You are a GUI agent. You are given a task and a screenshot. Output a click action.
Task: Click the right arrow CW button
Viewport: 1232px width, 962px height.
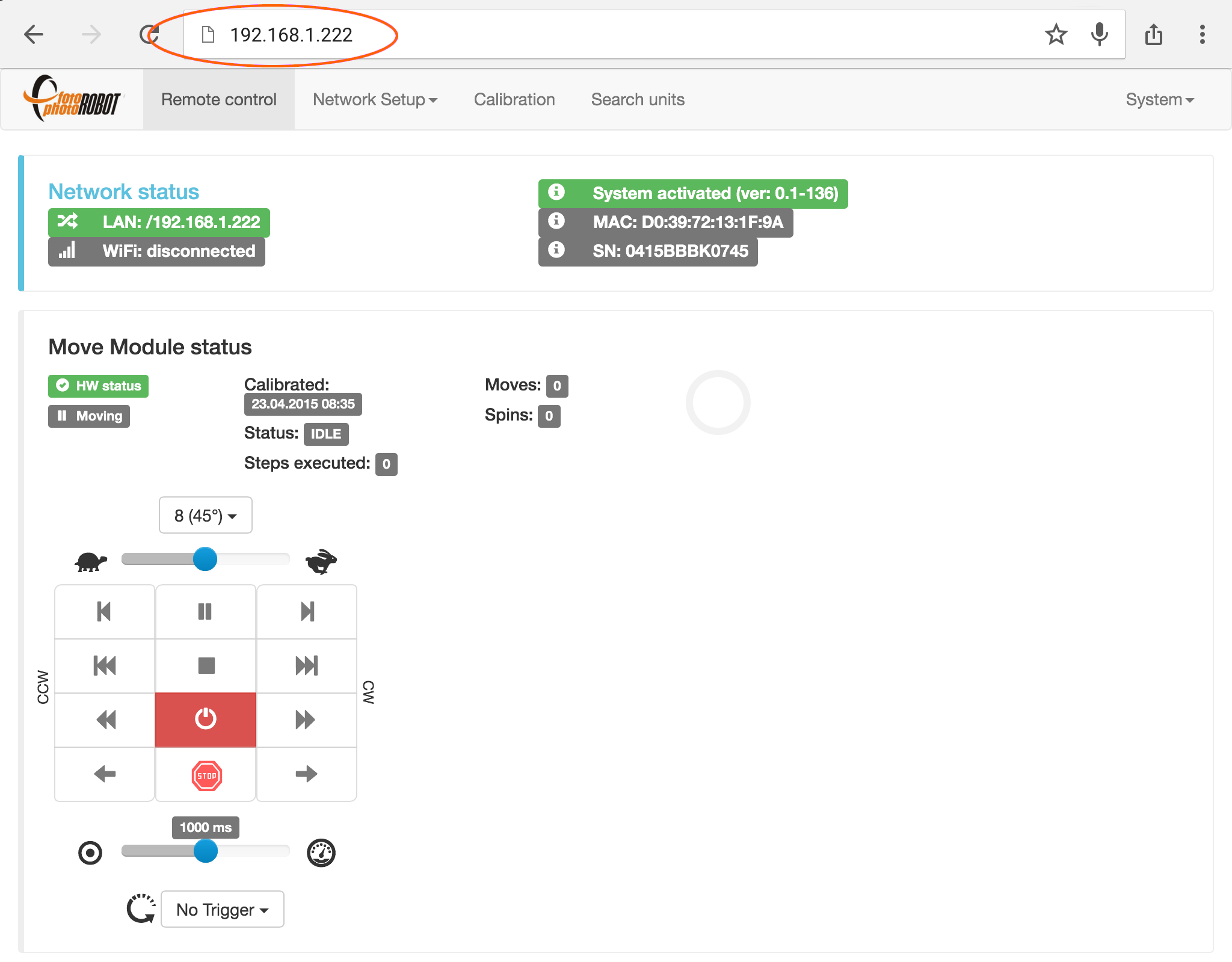pos(307,774)
